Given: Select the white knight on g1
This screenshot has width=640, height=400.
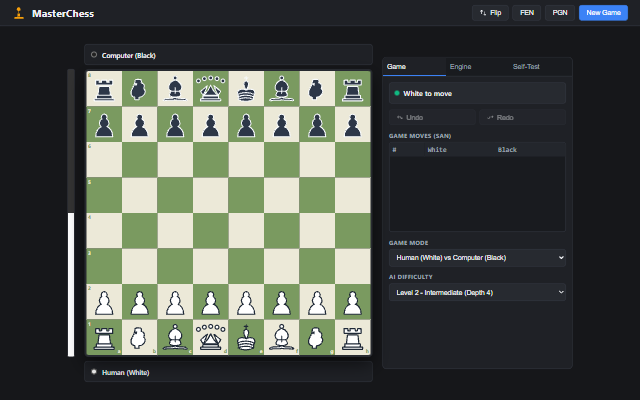Looking at the screenshot, I should 317,337.
